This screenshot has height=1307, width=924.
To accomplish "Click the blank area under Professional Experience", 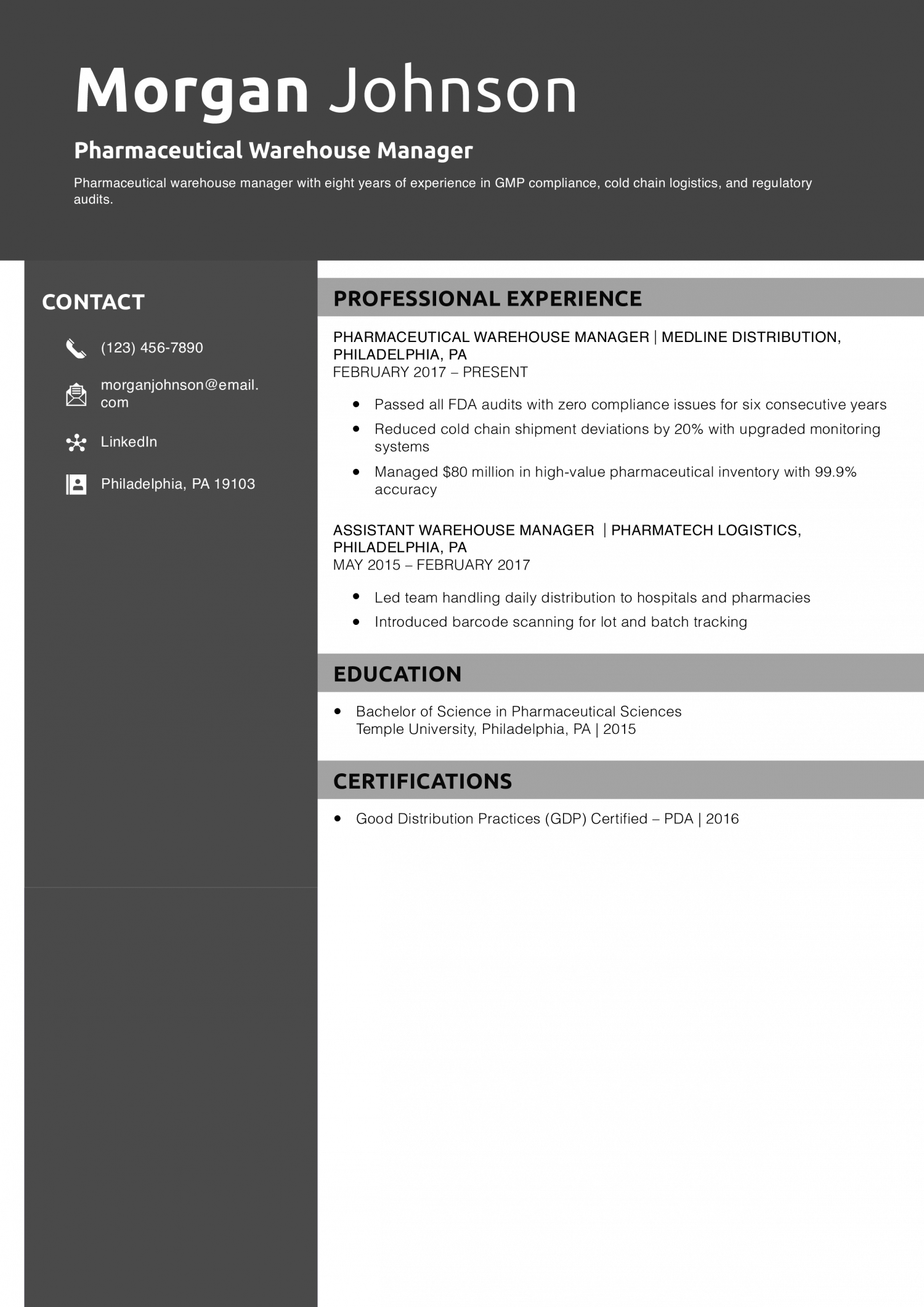I will [620, 484].
